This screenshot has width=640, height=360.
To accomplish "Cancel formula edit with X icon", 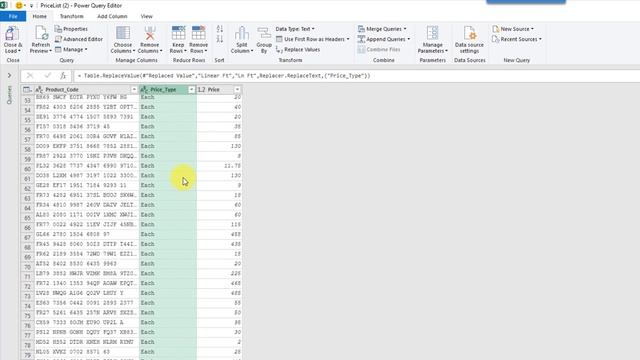I will pos(29,76).
